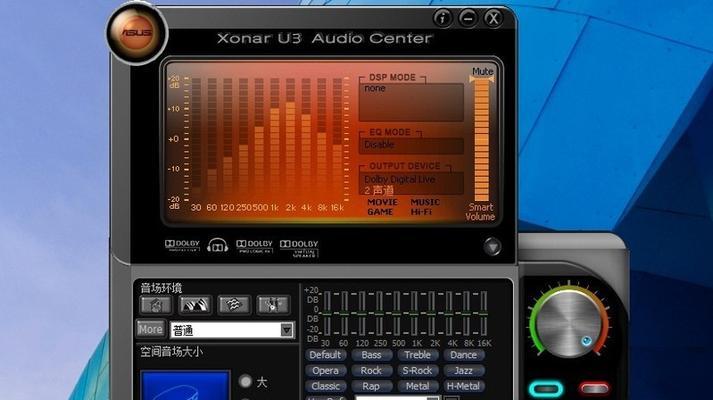Apply the Opera equalizer preset
This screenshot has width=713, height=400.
(326, 371)
